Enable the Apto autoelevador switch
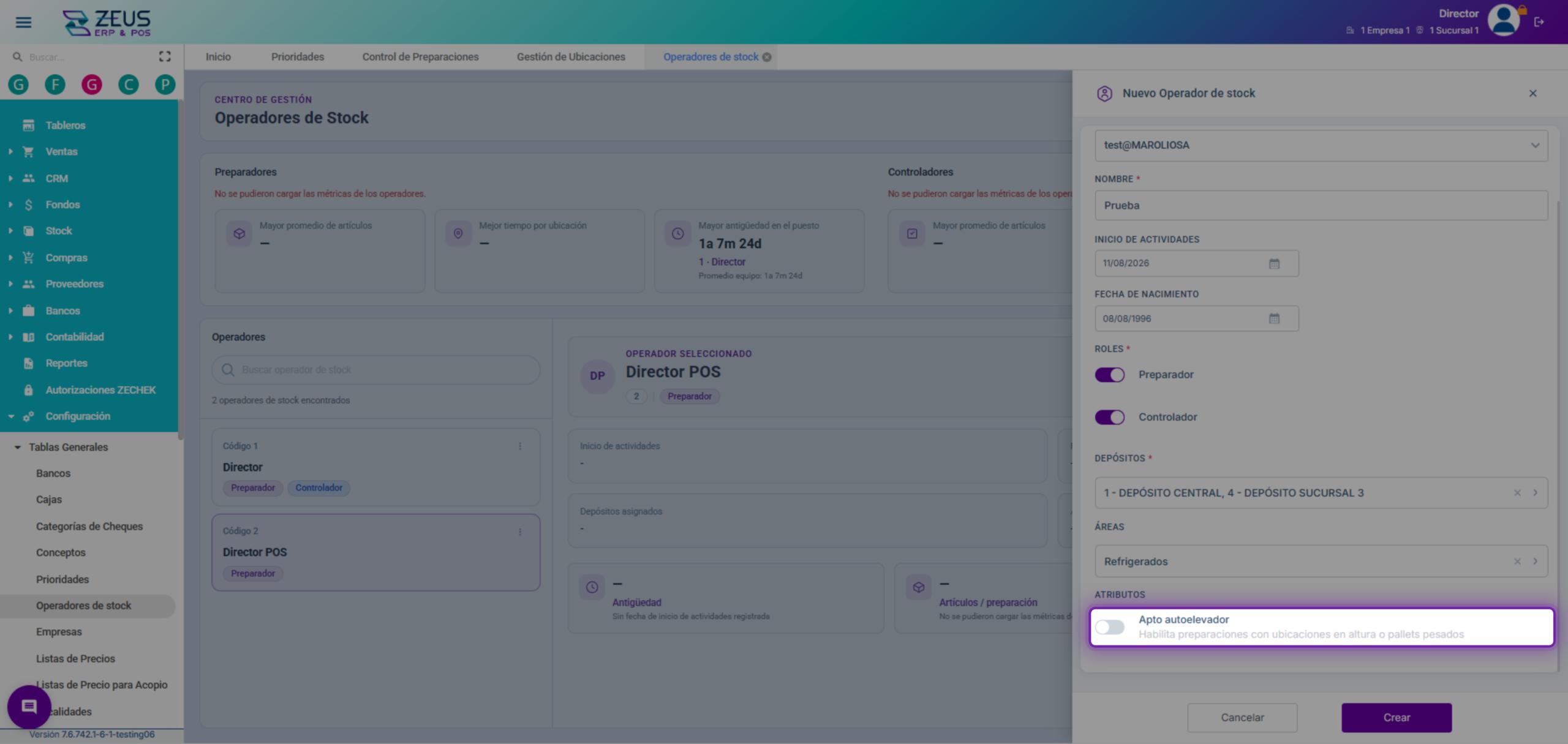This screenshot has width=1568, height=744. click(1110, 627)
